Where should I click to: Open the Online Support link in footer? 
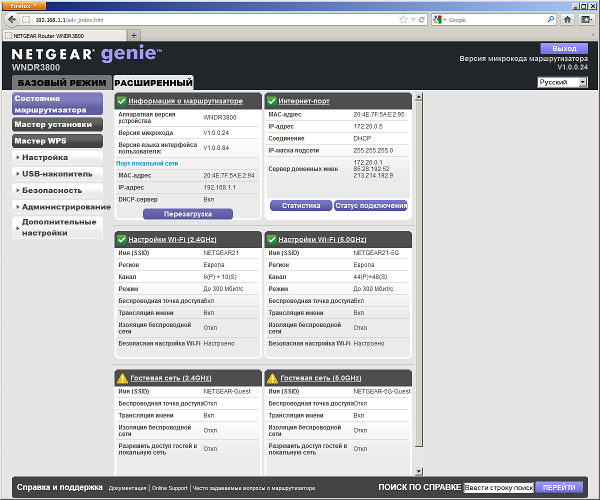point(169,488)
